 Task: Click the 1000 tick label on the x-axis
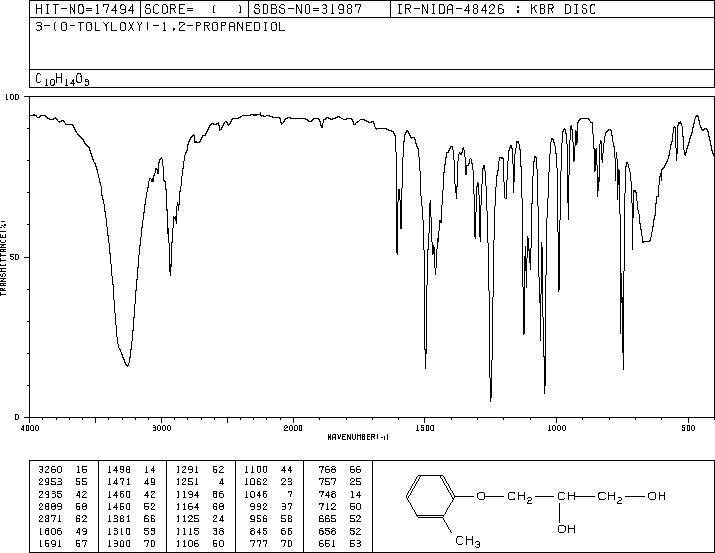pos(556,428)
